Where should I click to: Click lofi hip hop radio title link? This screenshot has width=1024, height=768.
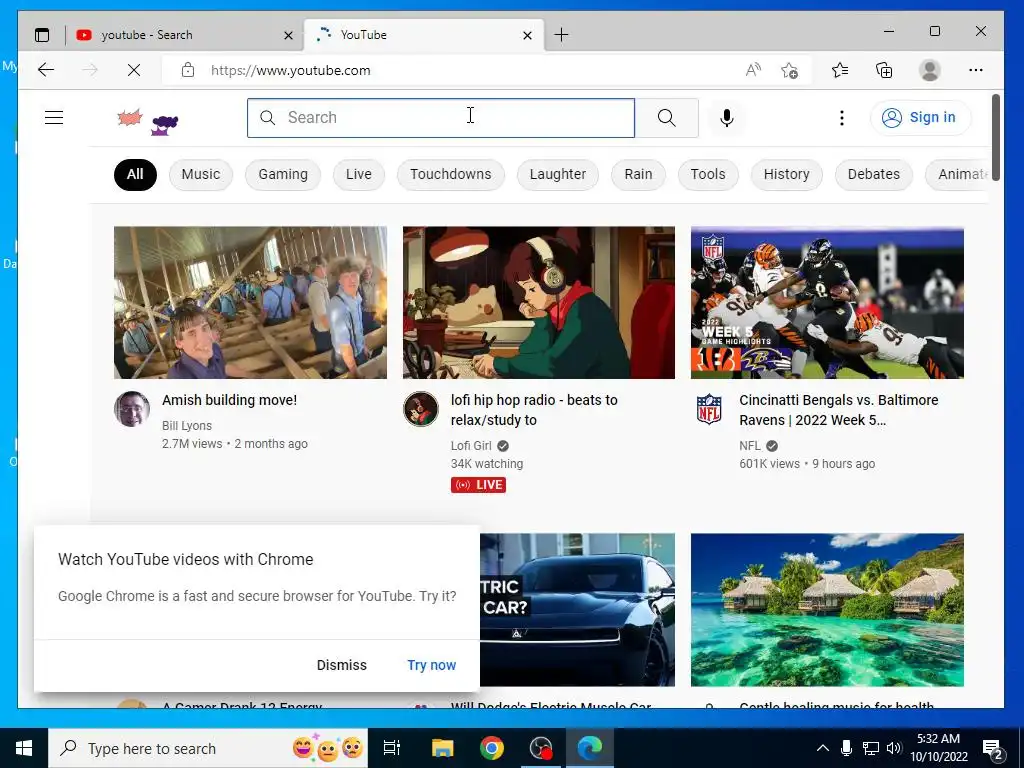[x=534, y=409]
